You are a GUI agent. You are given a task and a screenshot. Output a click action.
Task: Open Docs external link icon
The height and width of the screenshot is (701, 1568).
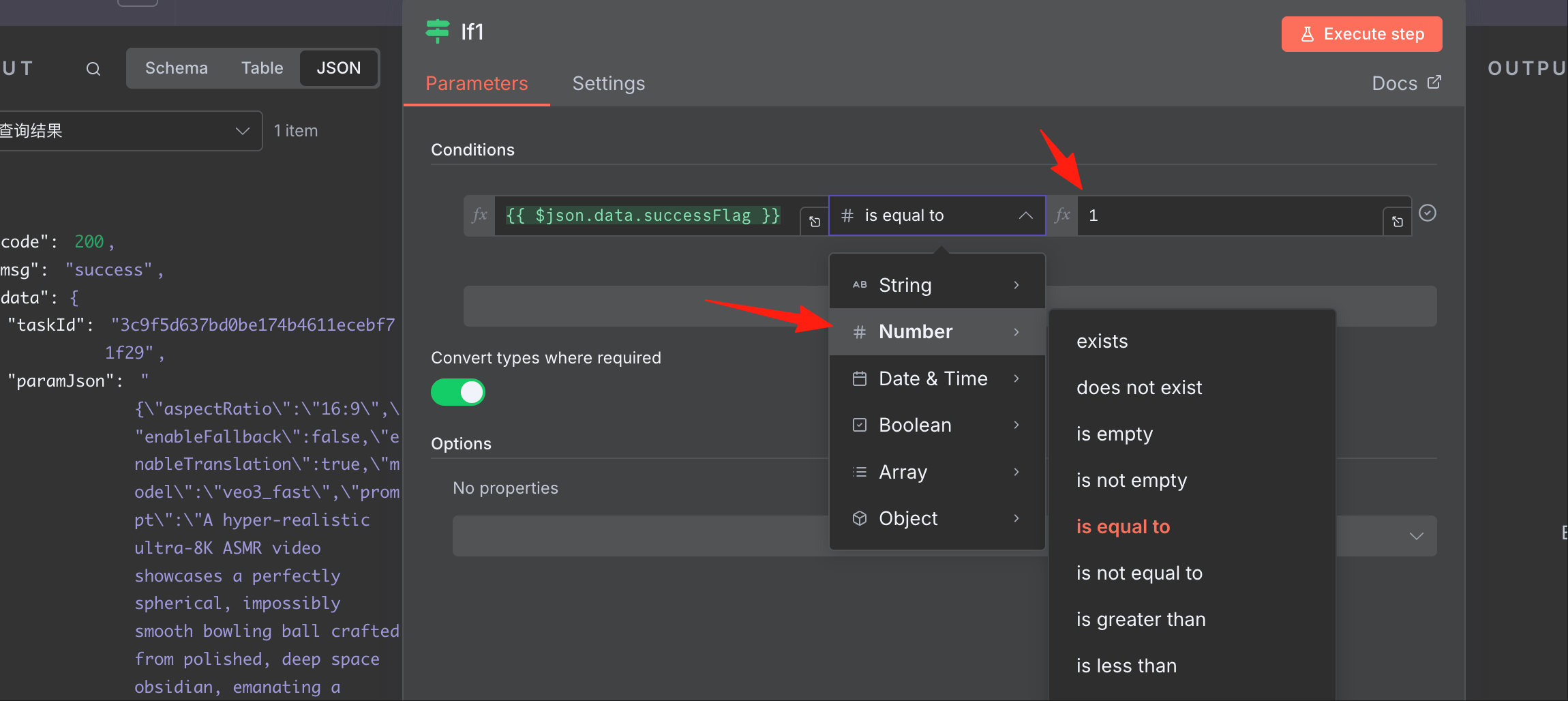1434,83
